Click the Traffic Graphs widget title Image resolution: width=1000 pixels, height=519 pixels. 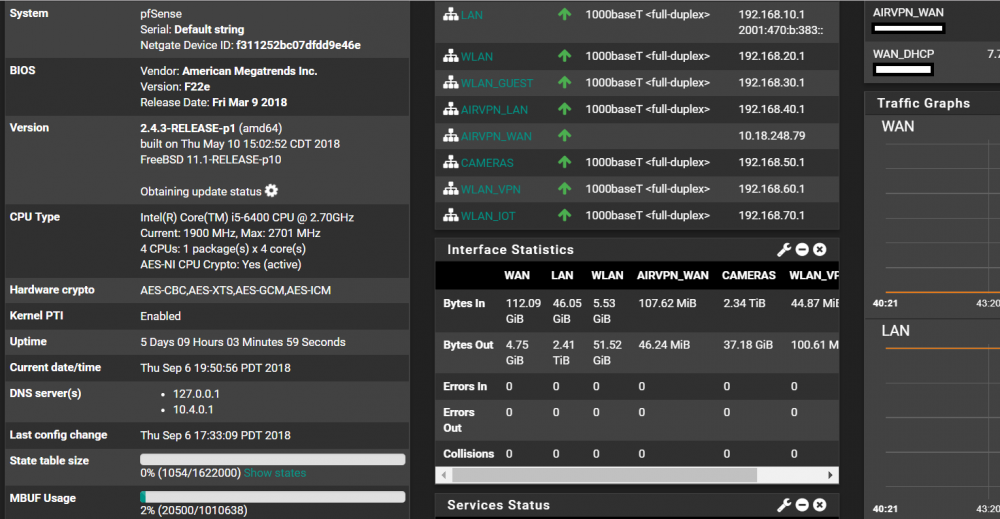923,103
